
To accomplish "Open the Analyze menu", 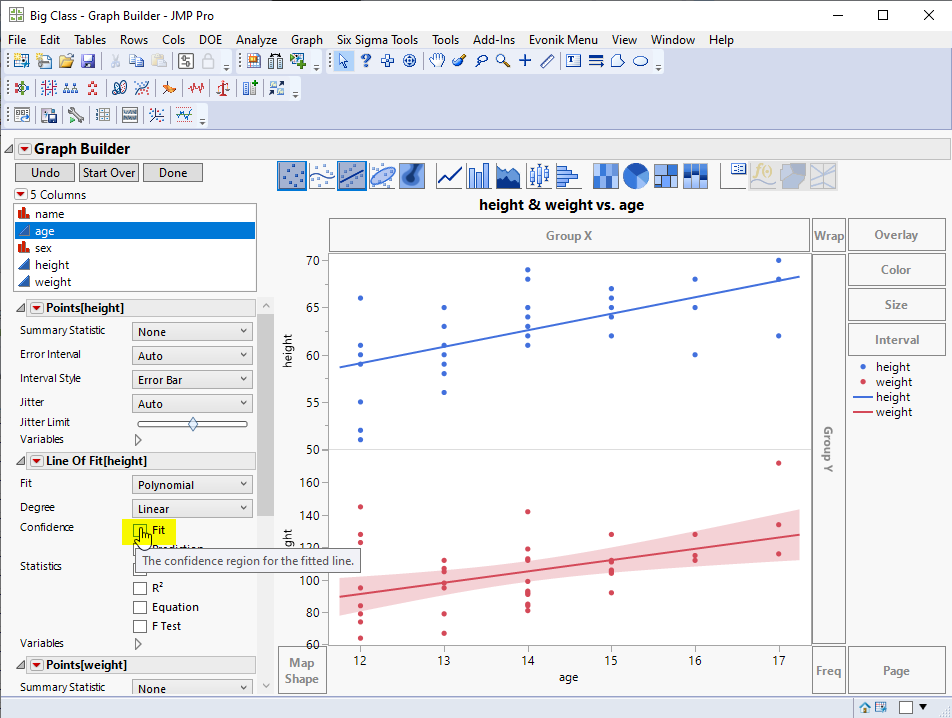I will click(x=256, y=40).
